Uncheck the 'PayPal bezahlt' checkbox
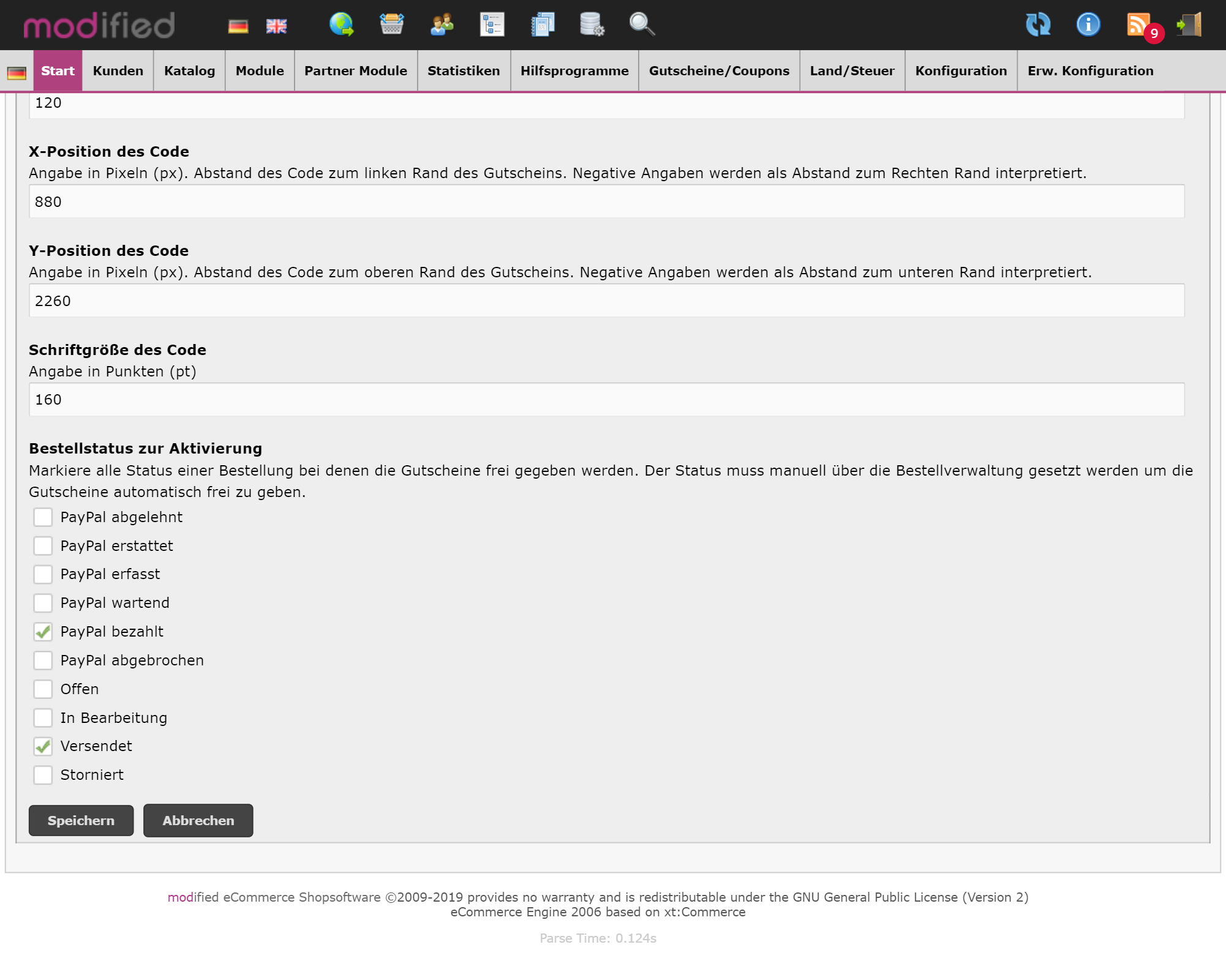 43,632
